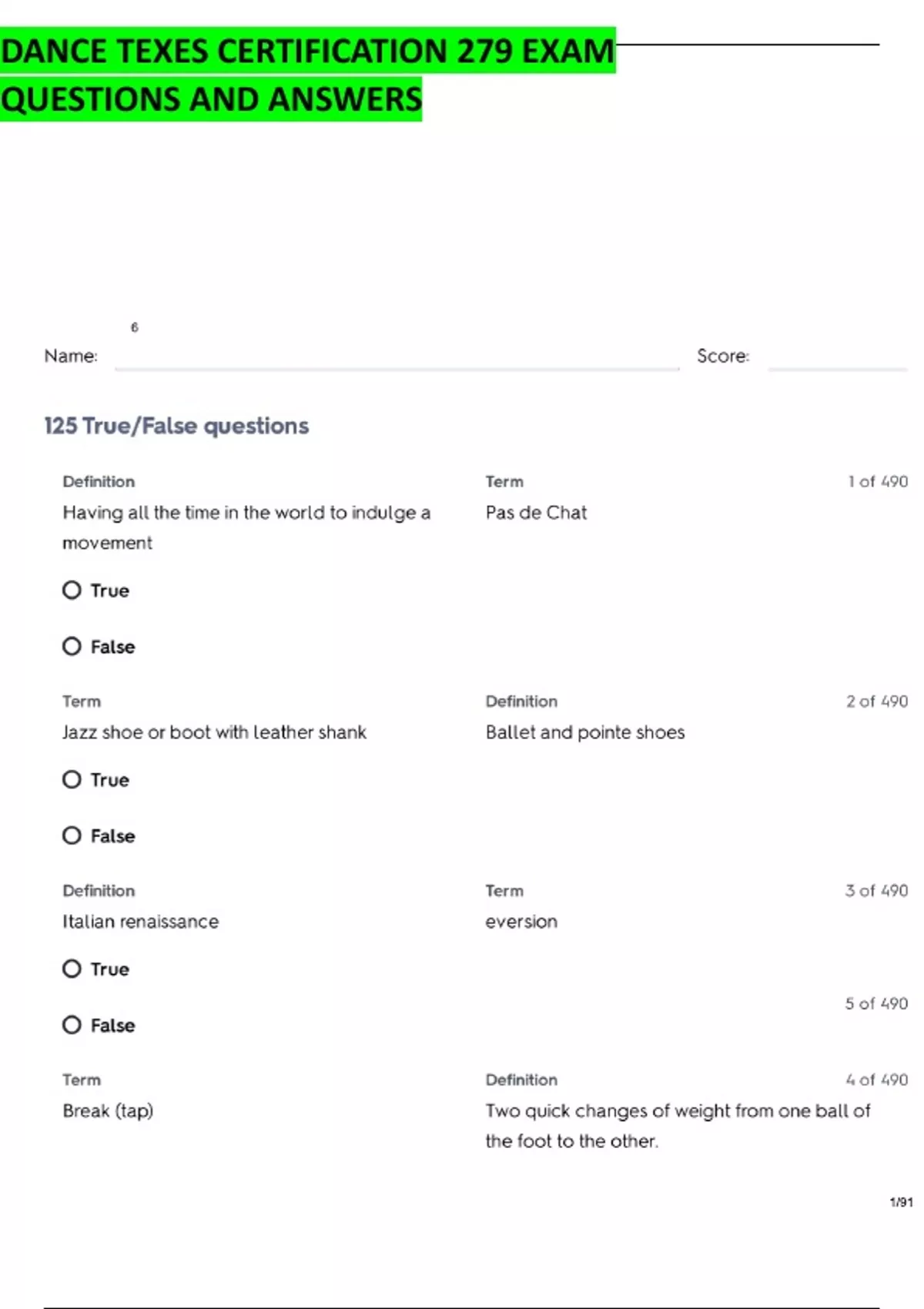Choose False for the Jazz shoe question

[72, 836]
